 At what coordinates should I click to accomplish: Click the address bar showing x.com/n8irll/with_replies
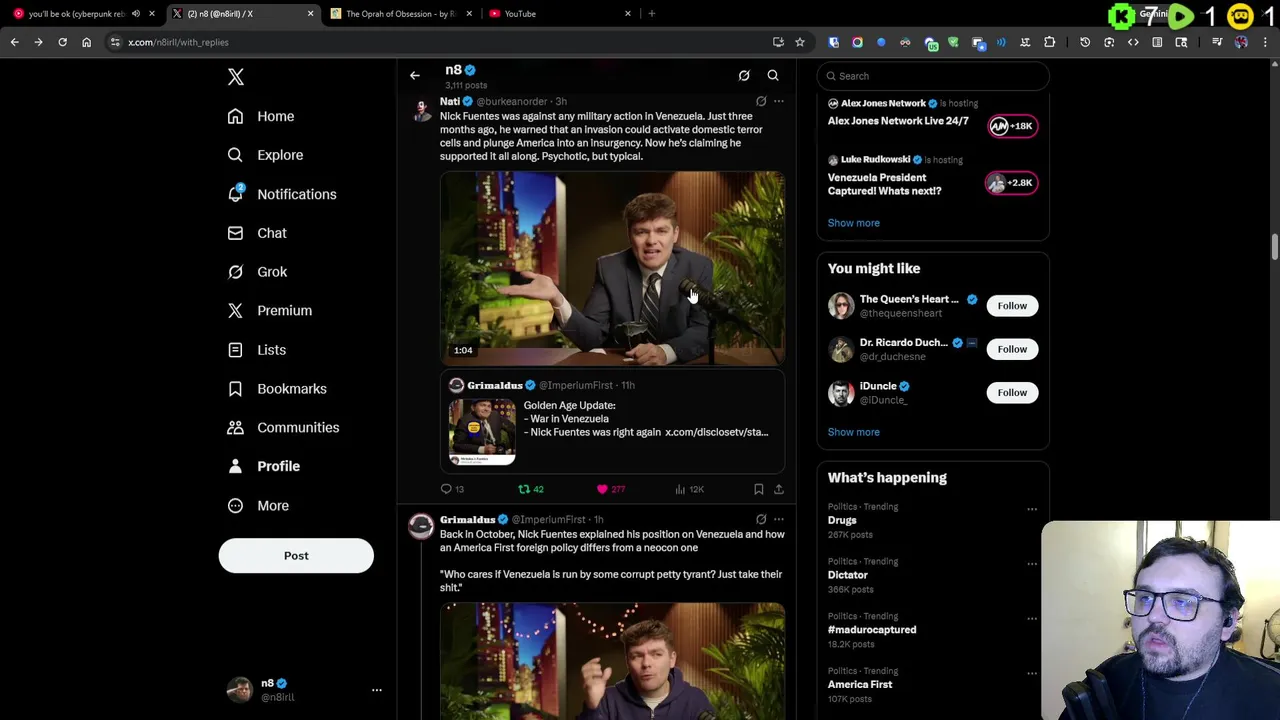pyautogui.click(x=440, y=42)
